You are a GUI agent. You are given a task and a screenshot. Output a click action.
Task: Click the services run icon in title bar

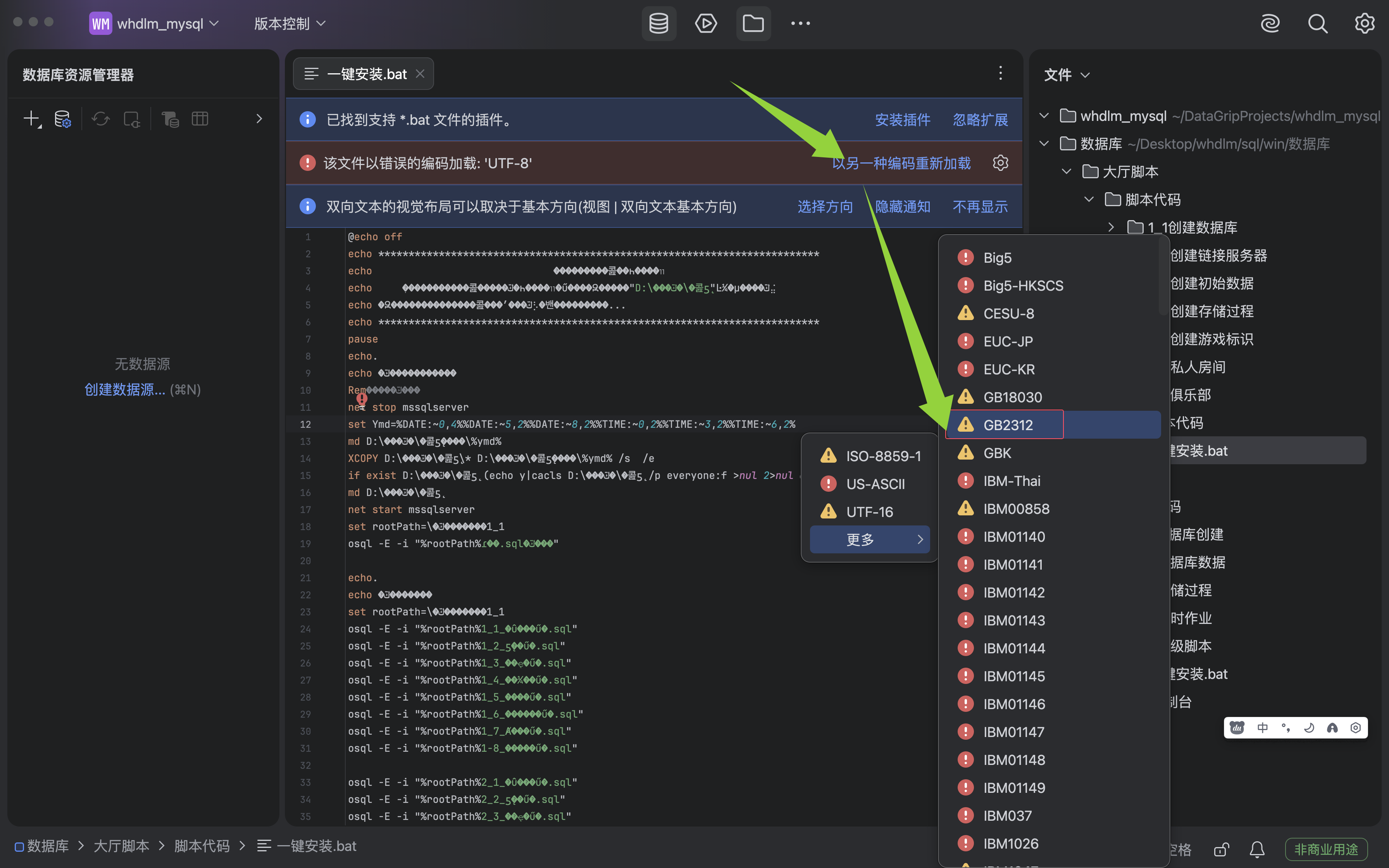pyautogui.click(x=705, y=24)
